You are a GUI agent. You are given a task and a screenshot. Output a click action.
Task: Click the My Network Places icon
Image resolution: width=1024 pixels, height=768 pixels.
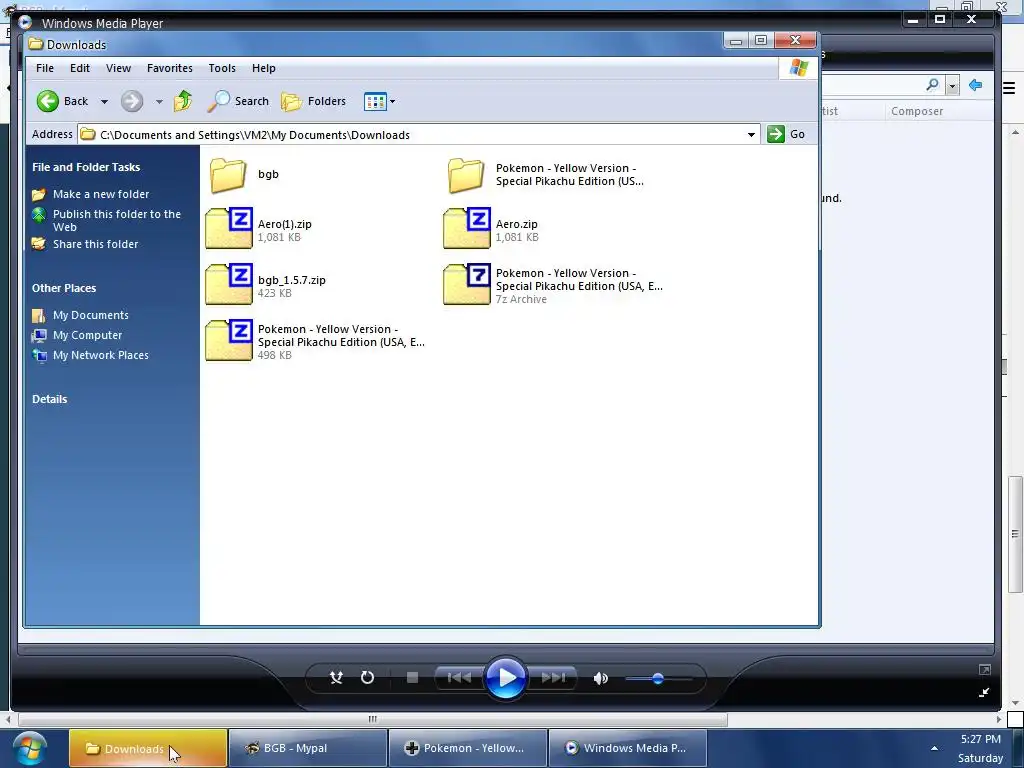click(x=39, y=356)
